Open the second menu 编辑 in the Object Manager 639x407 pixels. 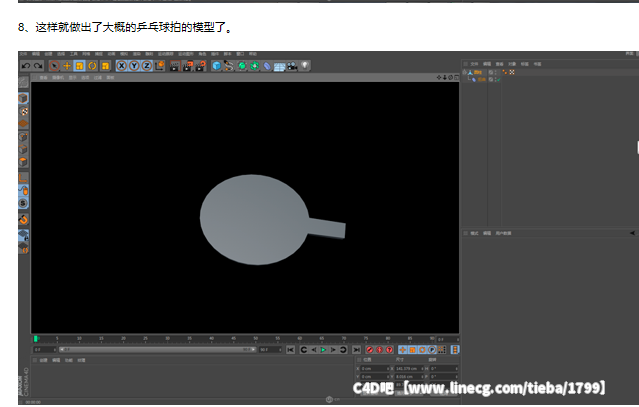(487, 64)
